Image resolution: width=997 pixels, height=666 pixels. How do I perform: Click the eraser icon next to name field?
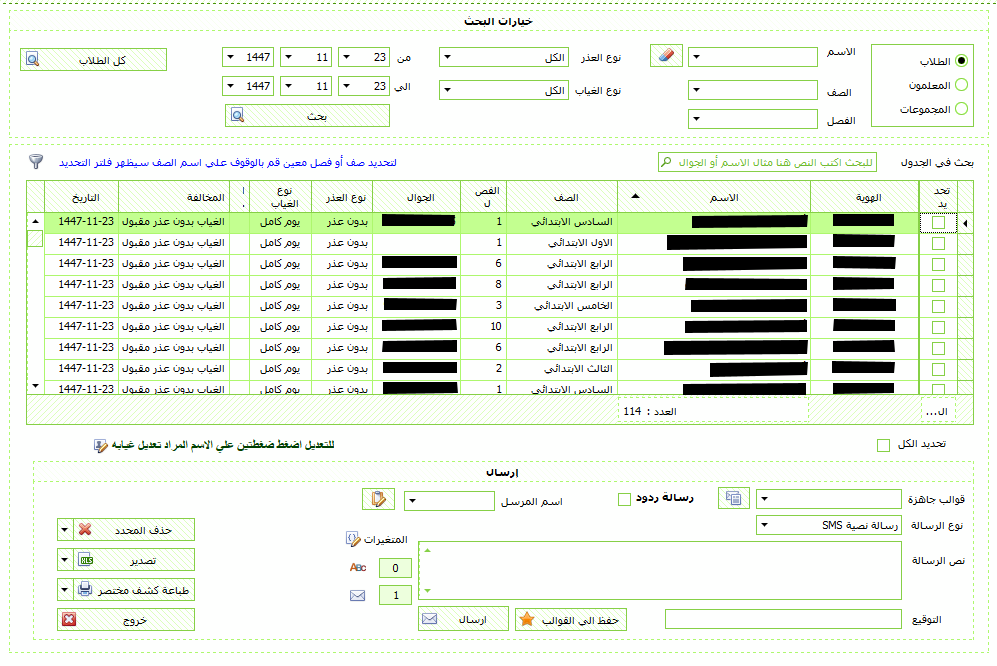[x=666, y=55]
